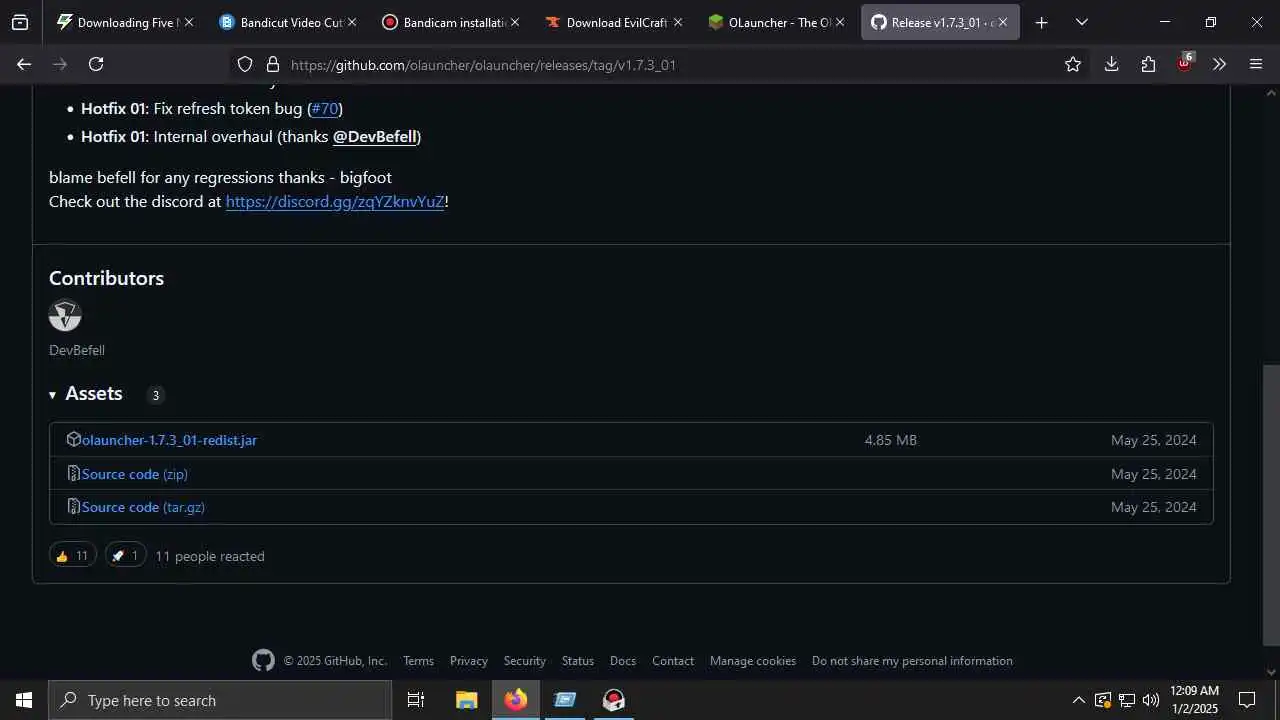Viewport: 1280px width, 720px height.
Task: Show more toolbar tools chevrons
Action: [x=1219, y=64]
